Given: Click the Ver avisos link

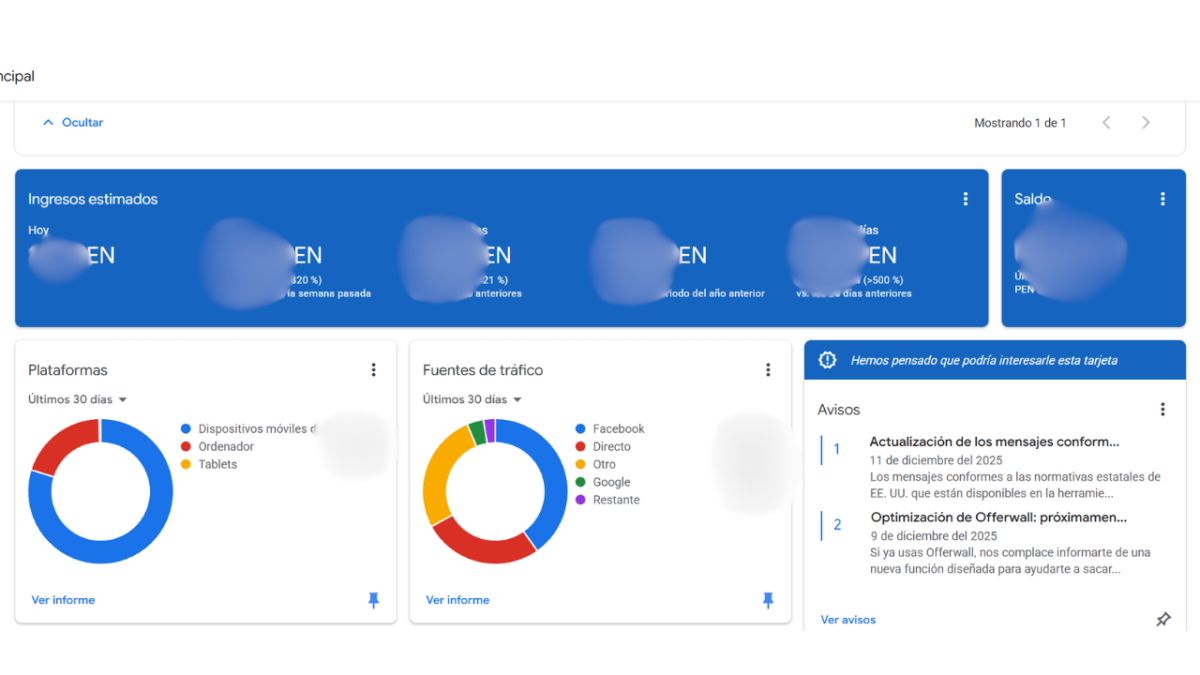Looking at the screenshot, I should pyautogui.click(x=848, y=620).
